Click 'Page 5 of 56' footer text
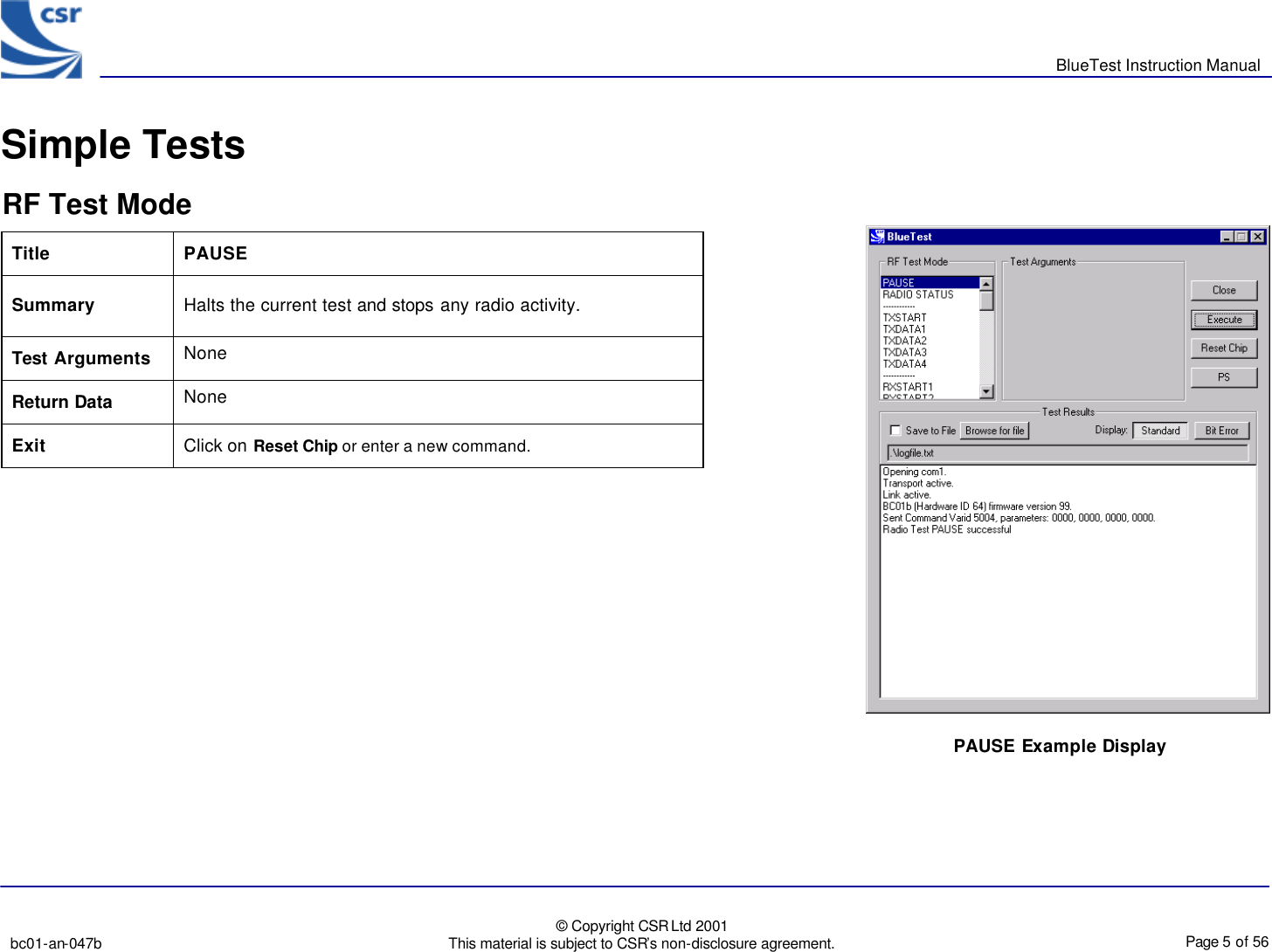1272x952 pixels. click(x=1227, y=942)
